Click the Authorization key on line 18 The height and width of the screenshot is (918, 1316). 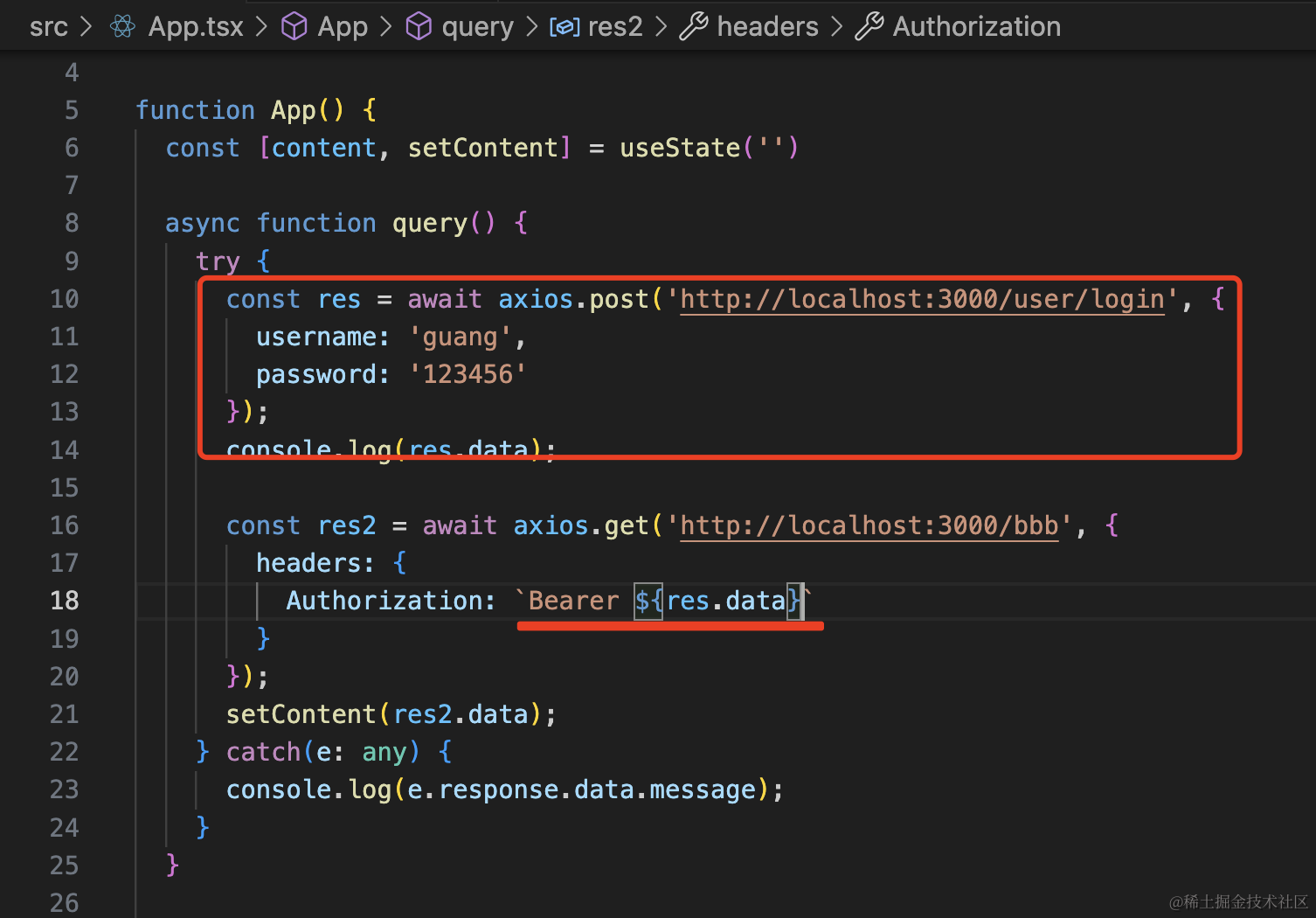pyautogui.click(x=390, y=601)
